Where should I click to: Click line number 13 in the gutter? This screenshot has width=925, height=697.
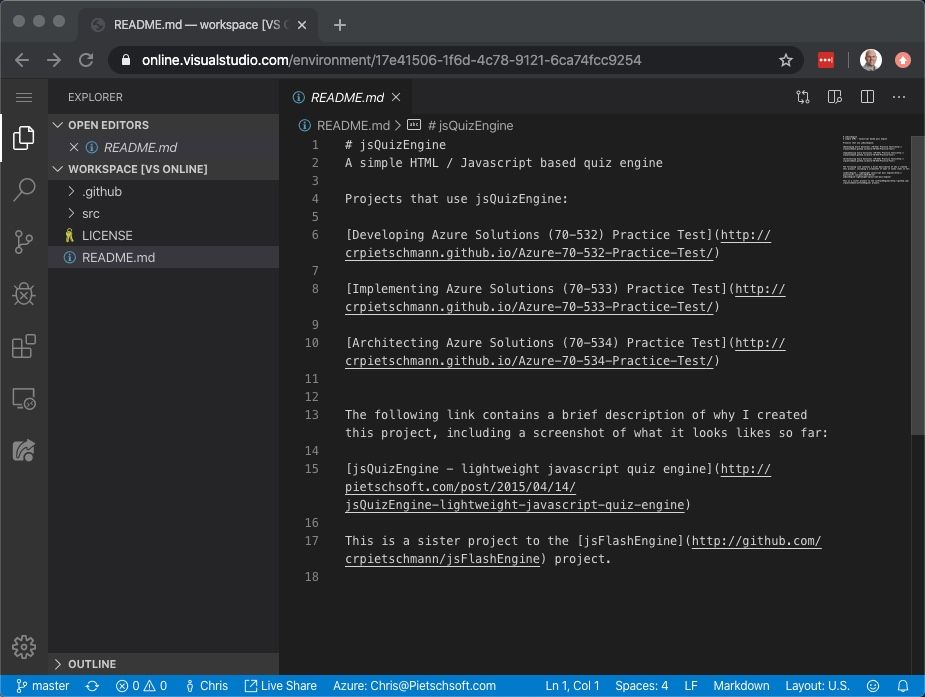pyautogui.click(x=311, y=415)
